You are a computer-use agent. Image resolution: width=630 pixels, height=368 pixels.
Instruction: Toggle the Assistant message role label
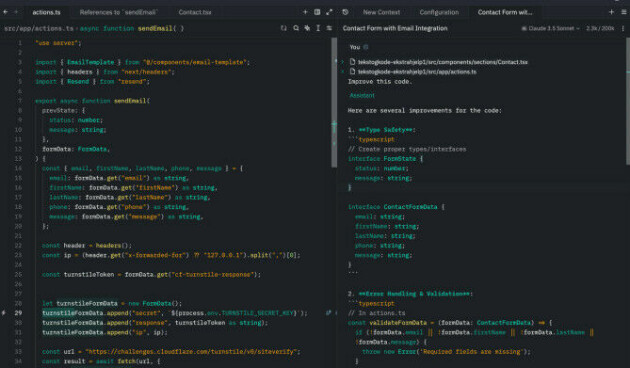coord(362,95)
